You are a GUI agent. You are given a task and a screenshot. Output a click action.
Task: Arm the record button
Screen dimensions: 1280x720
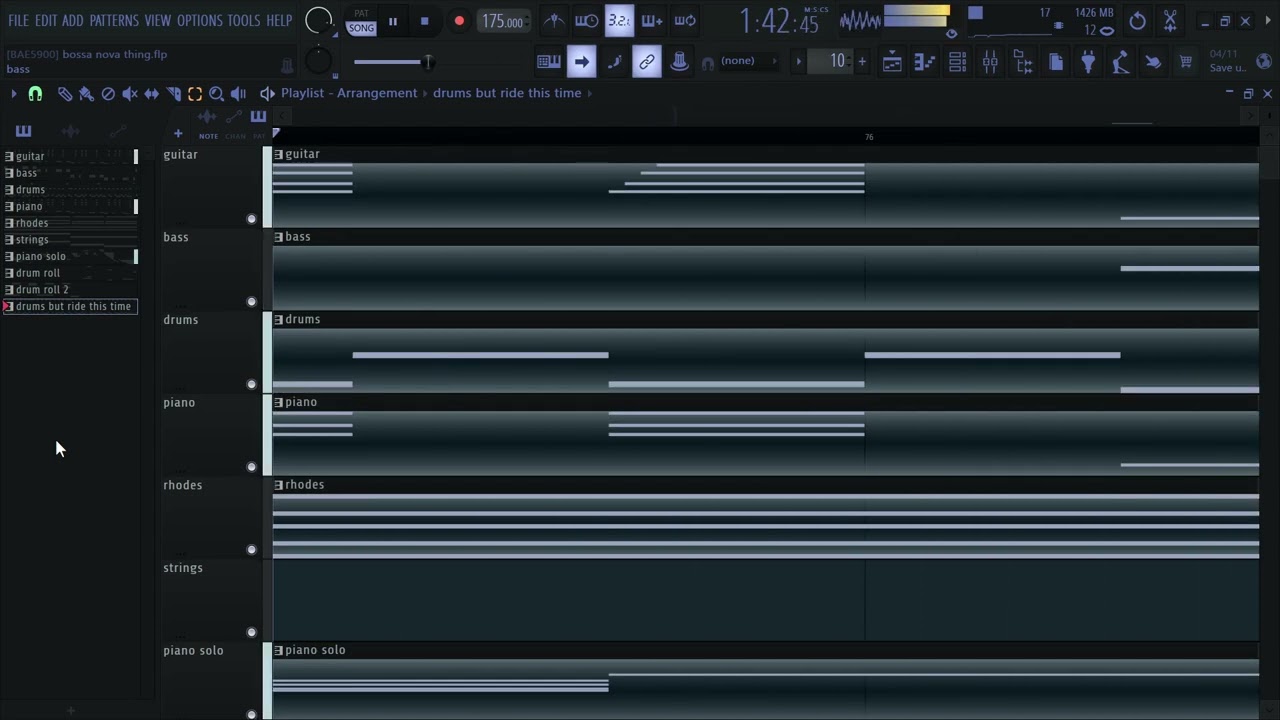click(x=459, y=21)
